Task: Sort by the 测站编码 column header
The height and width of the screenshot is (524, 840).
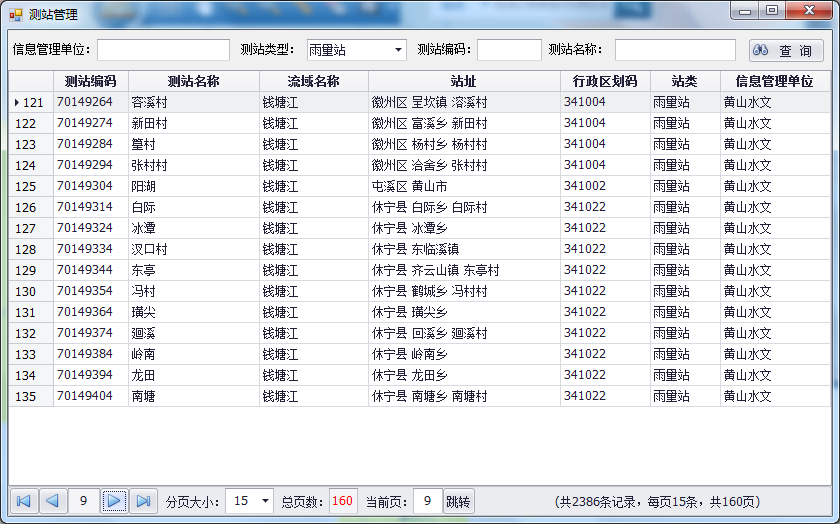Action: [90, 81]
